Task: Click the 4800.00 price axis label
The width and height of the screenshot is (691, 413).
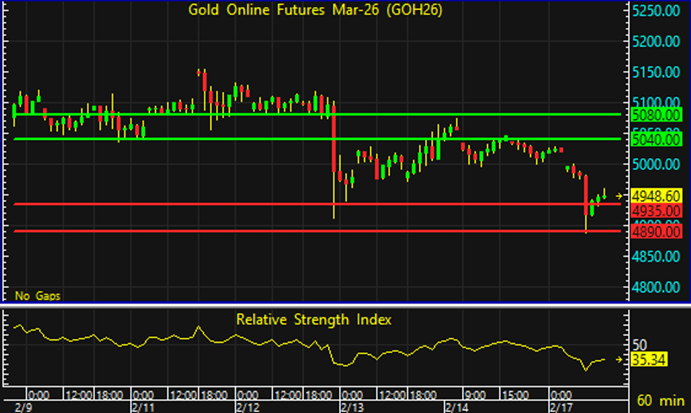Action: coord(656,288)
